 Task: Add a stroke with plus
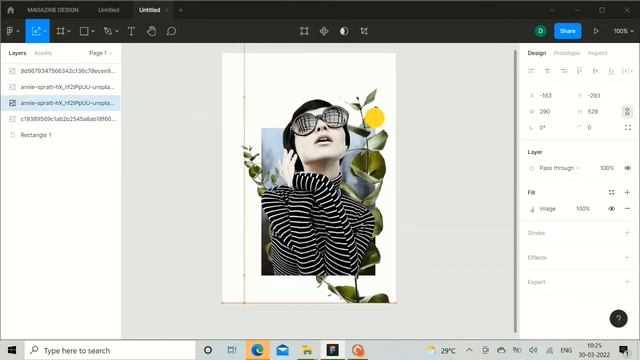click(627, 233)
